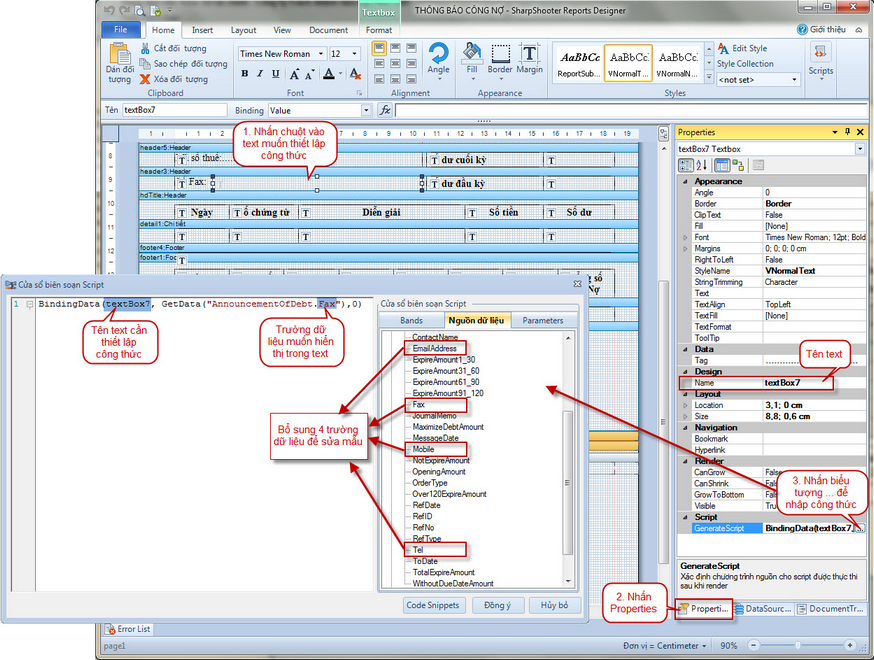Click the grow font size icon
The height and width of the screenshot is (660, 874).
294,74
